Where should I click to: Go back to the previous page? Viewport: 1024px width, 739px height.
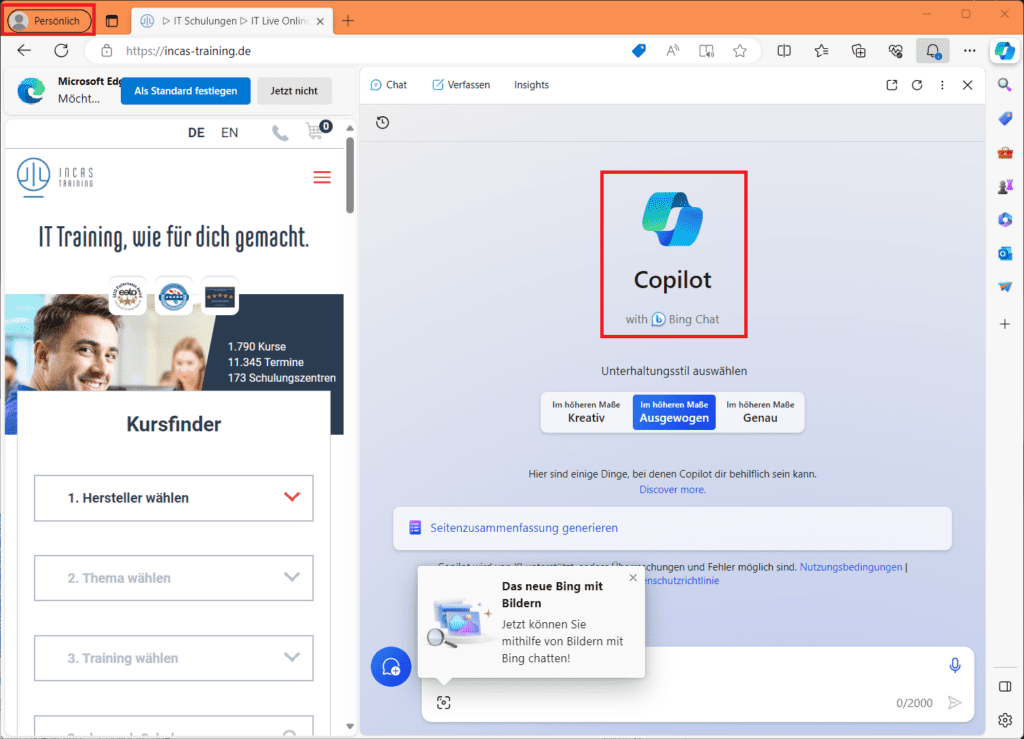(x=24, y=50)
